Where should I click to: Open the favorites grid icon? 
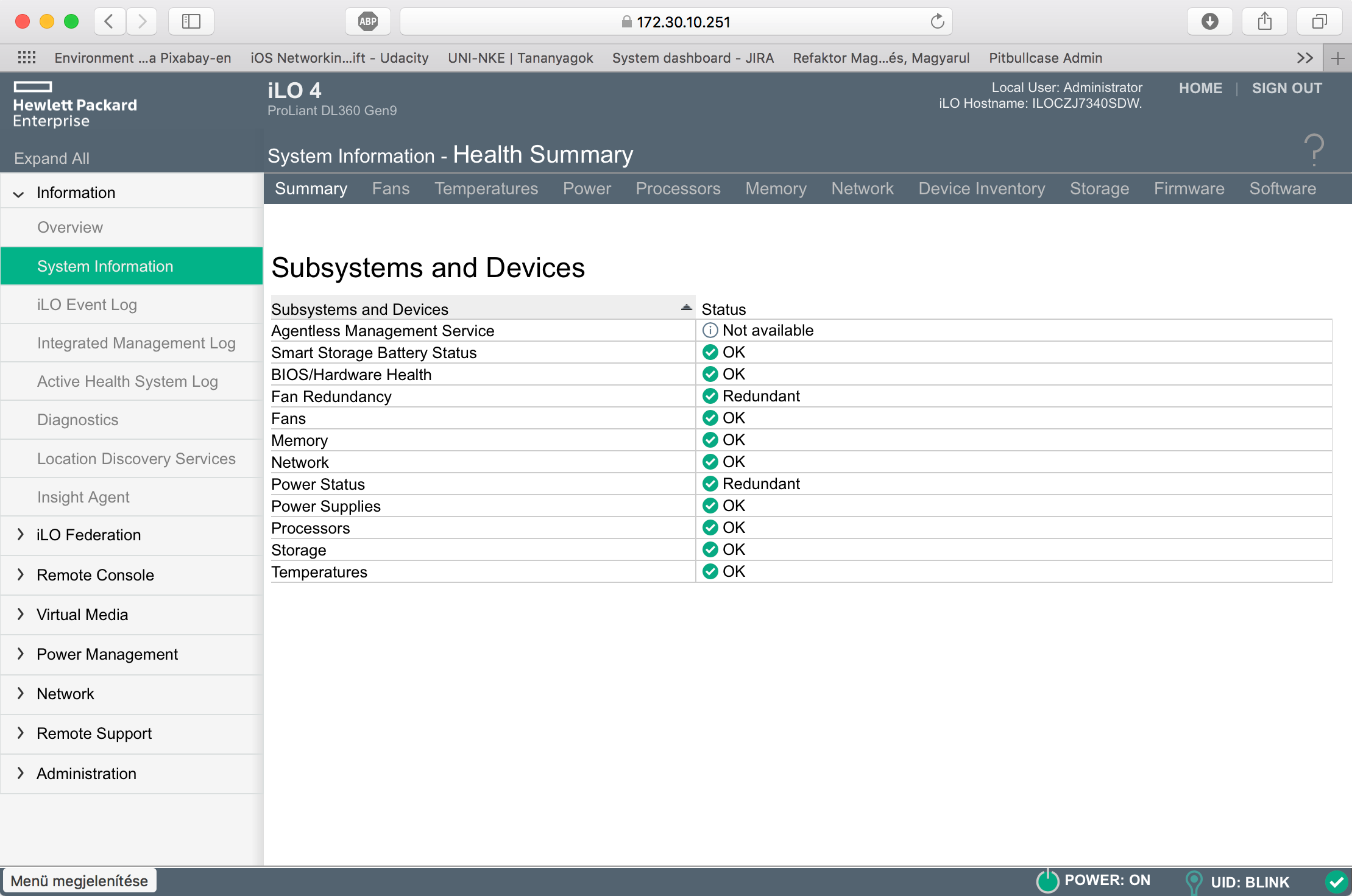27,58
